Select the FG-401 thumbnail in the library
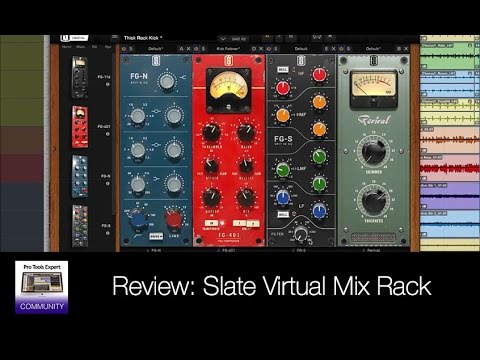480x360 pixels. click(x=80, y=127)
